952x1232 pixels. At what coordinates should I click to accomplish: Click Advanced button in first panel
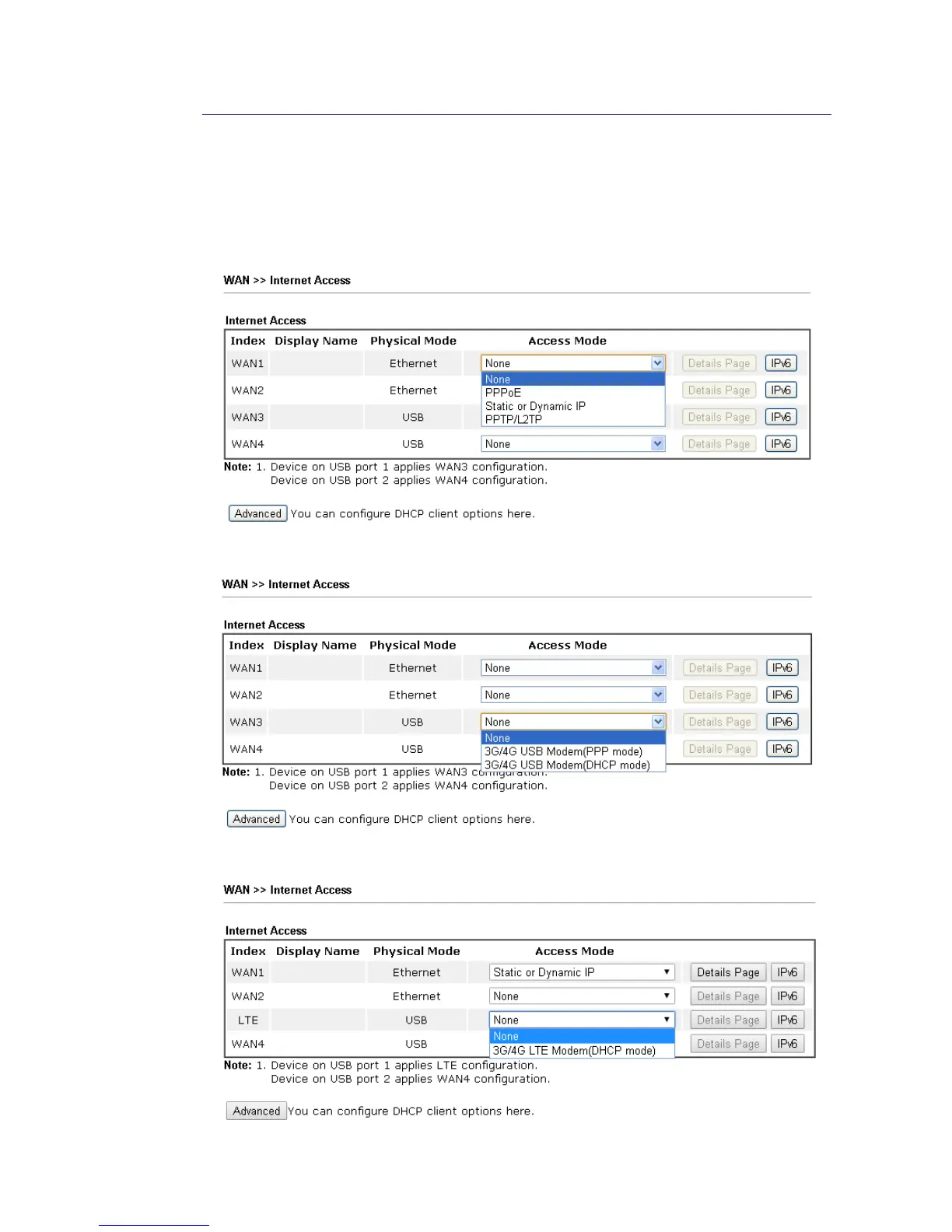pos(258,513)
